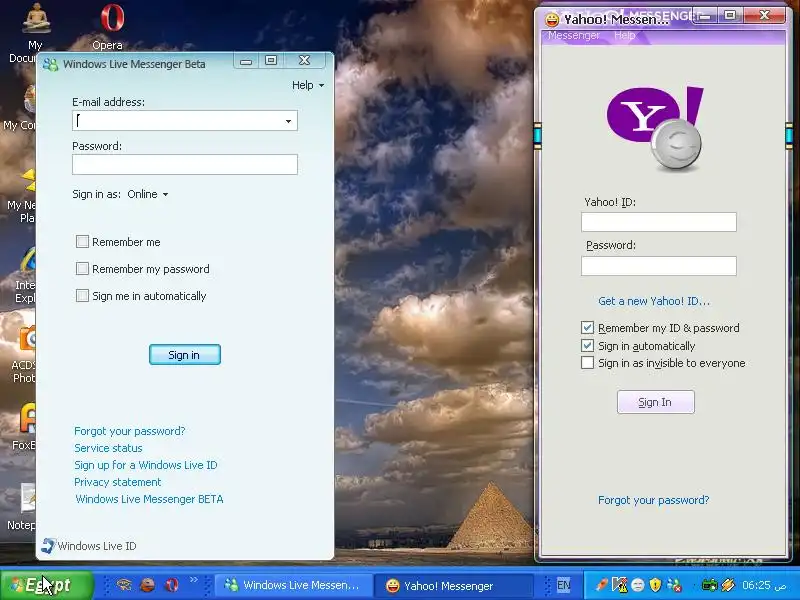This screenshot has height=600, width=800.
Task: Check Sign me in automatically
Action: [x=82, y=296]
